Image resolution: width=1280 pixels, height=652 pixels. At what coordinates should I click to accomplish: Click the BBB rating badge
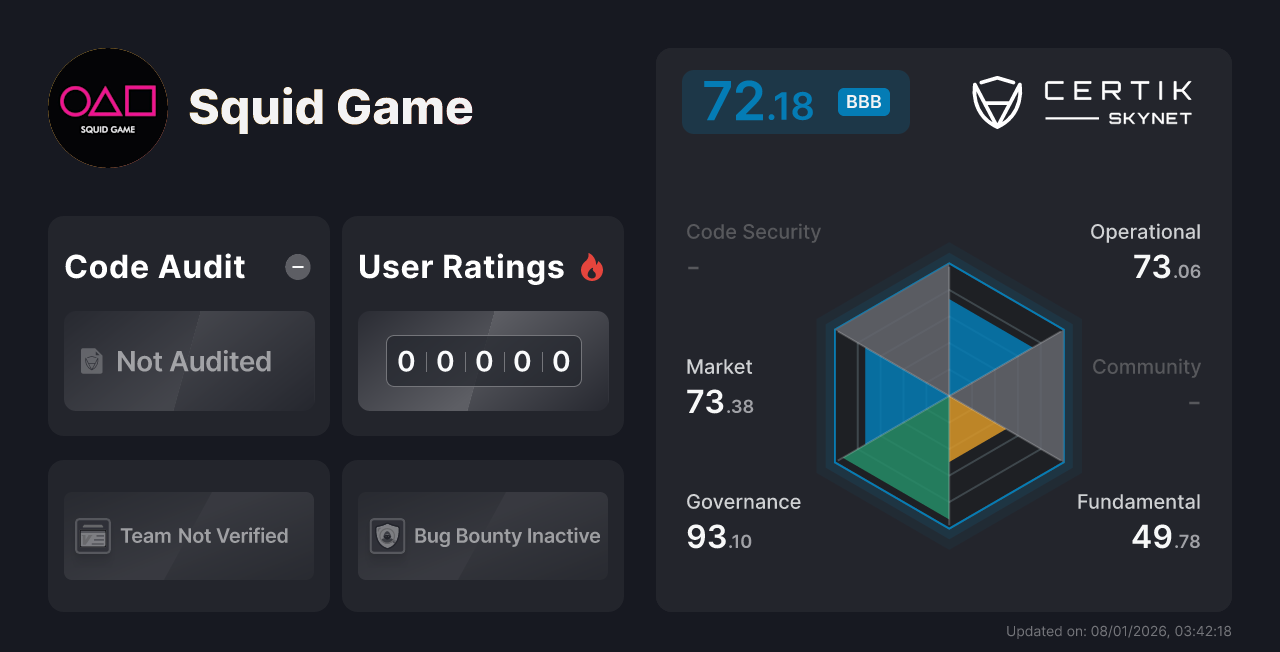coord(862,101)
